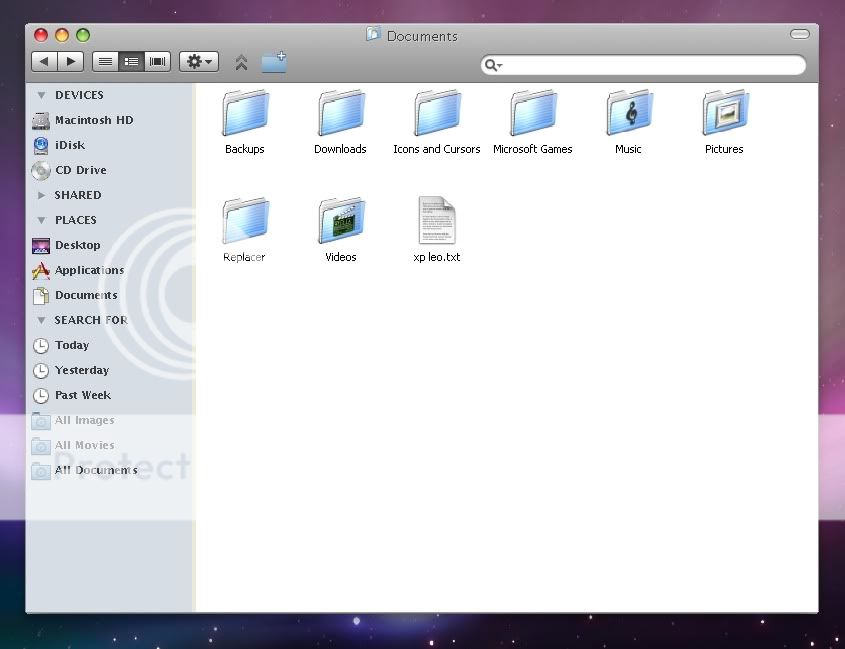Open the Microsoft Games folder
The width and height of the screenshot is (845, 649).
coord(532,114)
